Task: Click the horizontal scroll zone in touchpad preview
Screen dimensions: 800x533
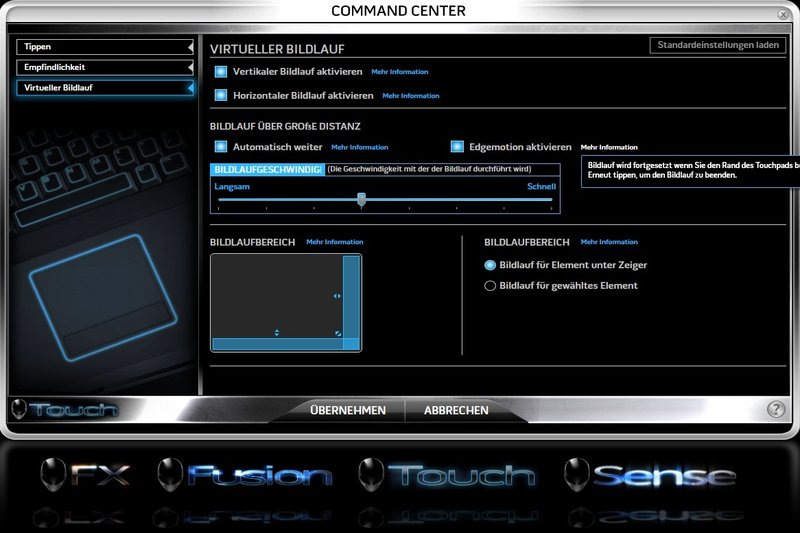Action: click(277, 344)
